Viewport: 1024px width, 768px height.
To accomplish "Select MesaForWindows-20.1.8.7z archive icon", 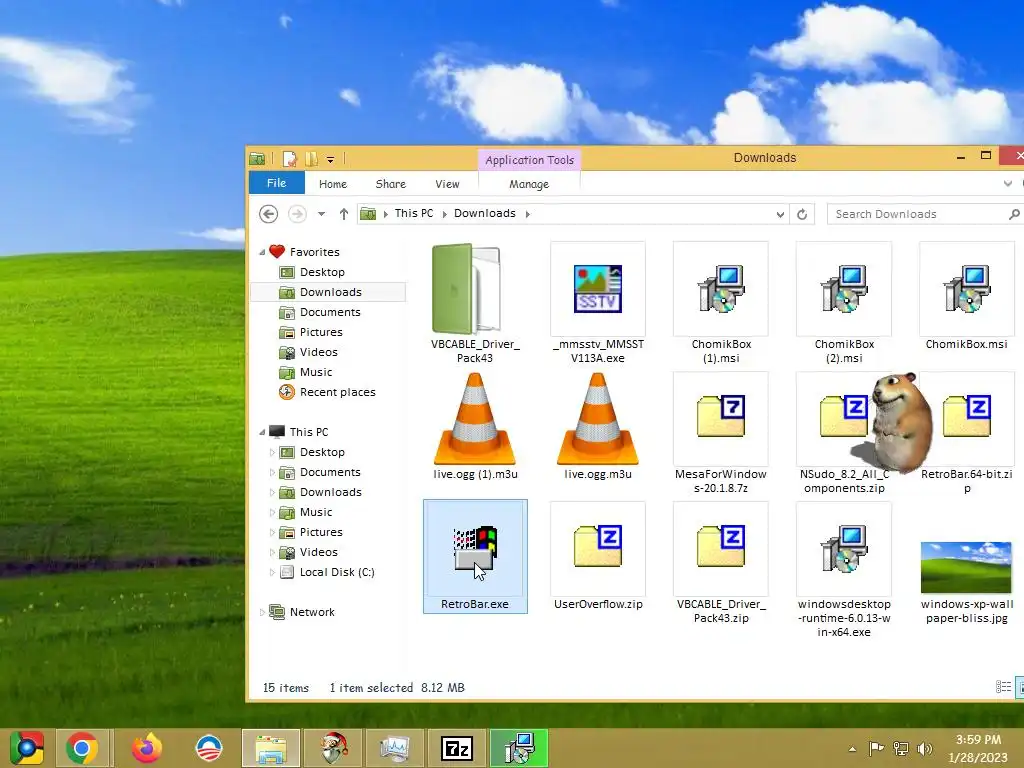I will 720,416.
